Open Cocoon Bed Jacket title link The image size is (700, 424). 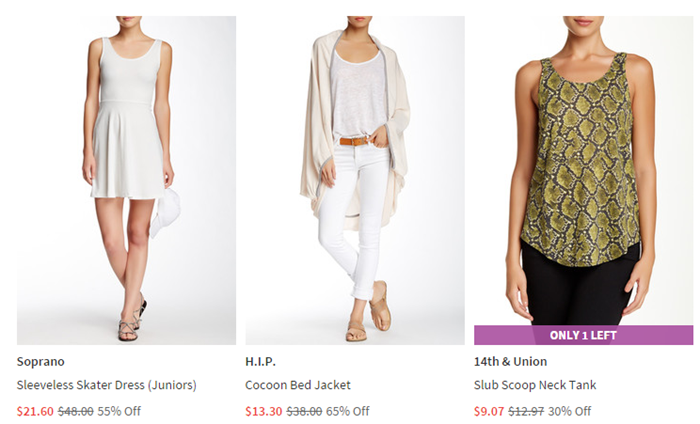(298, 385)
